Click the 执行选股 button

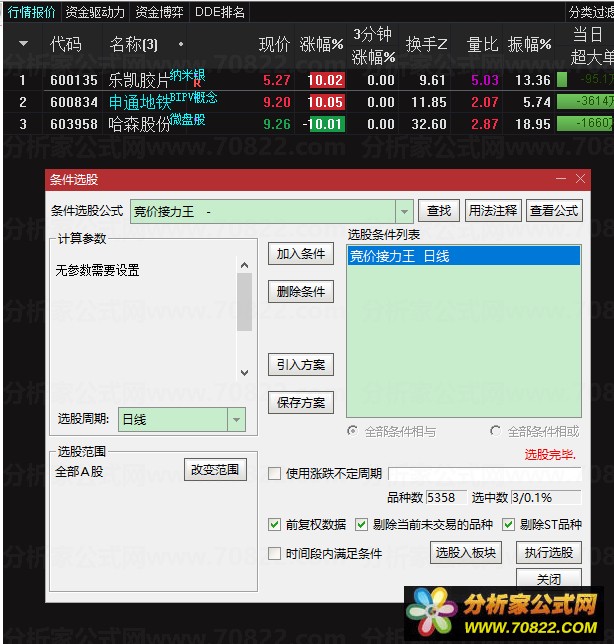point(549,552)
